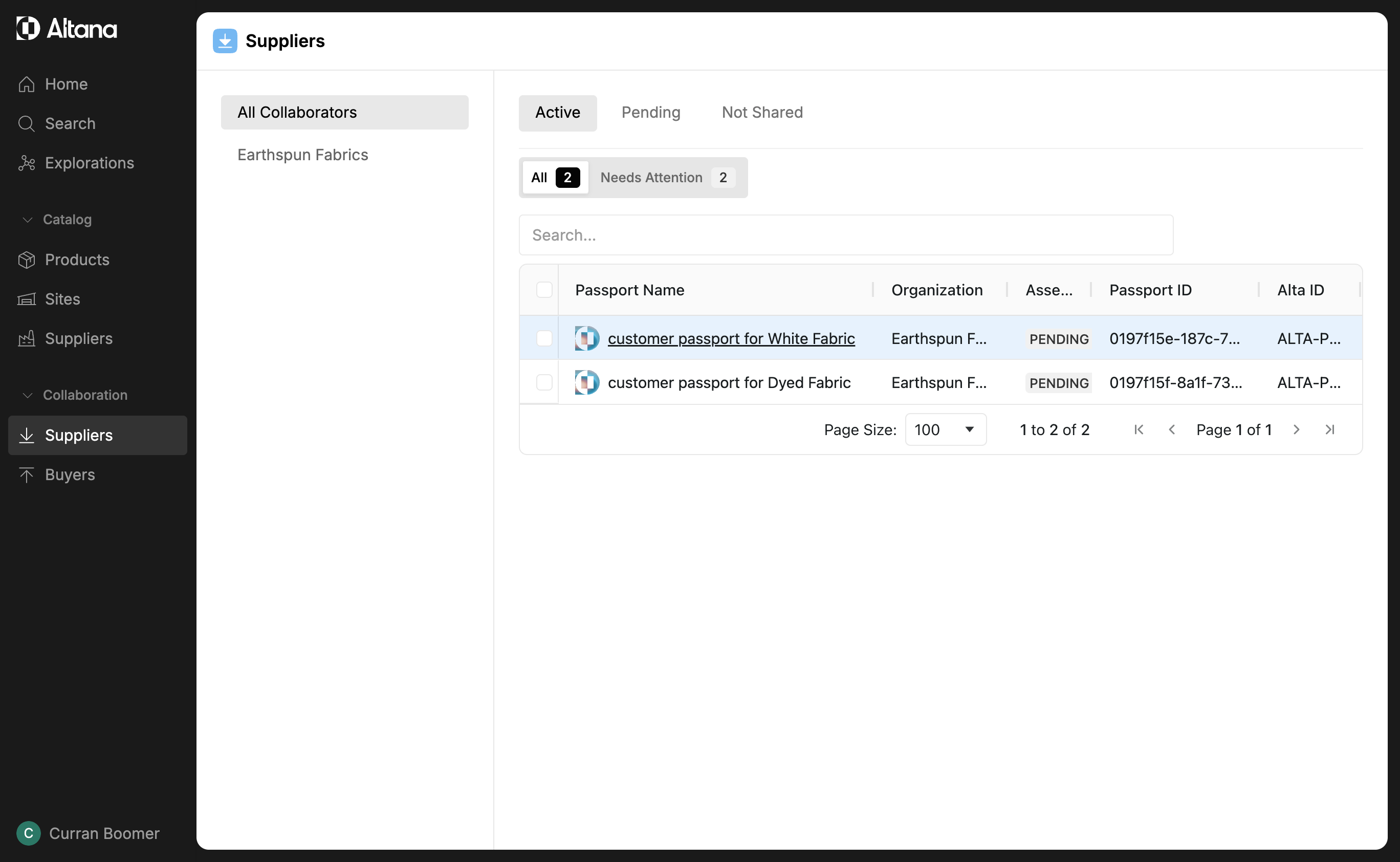Click the blue Suppliers header download icon

[225, 41]
